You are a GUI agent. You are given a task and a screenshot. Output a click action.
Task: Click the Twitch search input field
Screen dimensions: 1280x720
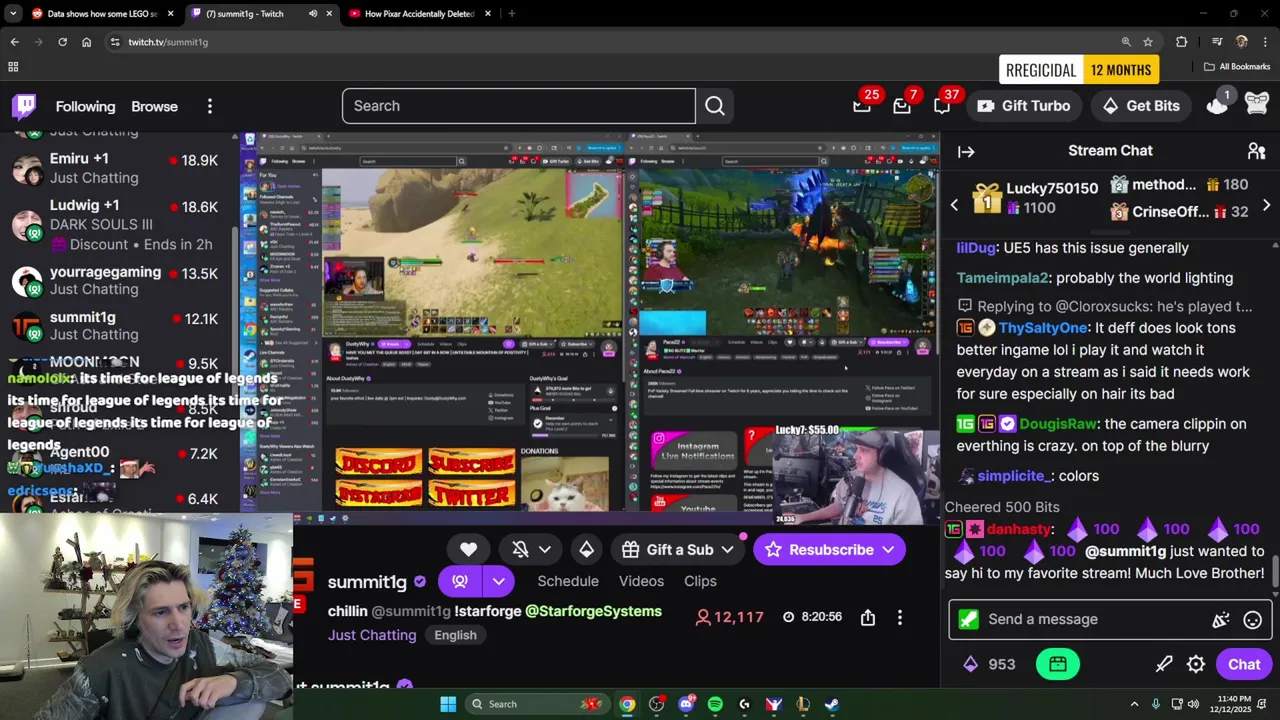click(x=518, y=106)
